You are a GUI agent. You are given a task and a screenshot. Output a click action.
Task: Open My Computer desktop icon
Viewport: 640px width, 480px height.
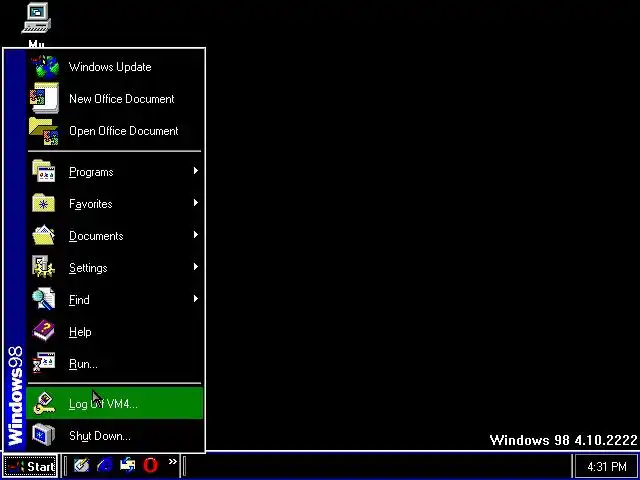[x=36, y=18]
